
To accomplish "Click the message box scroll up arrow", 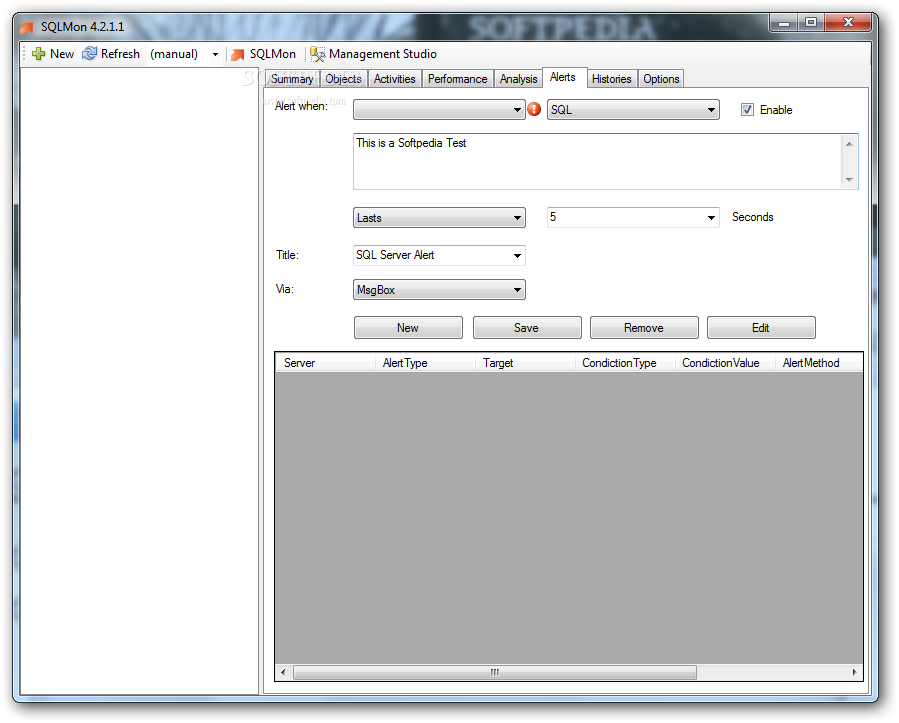I will (849, 144).
